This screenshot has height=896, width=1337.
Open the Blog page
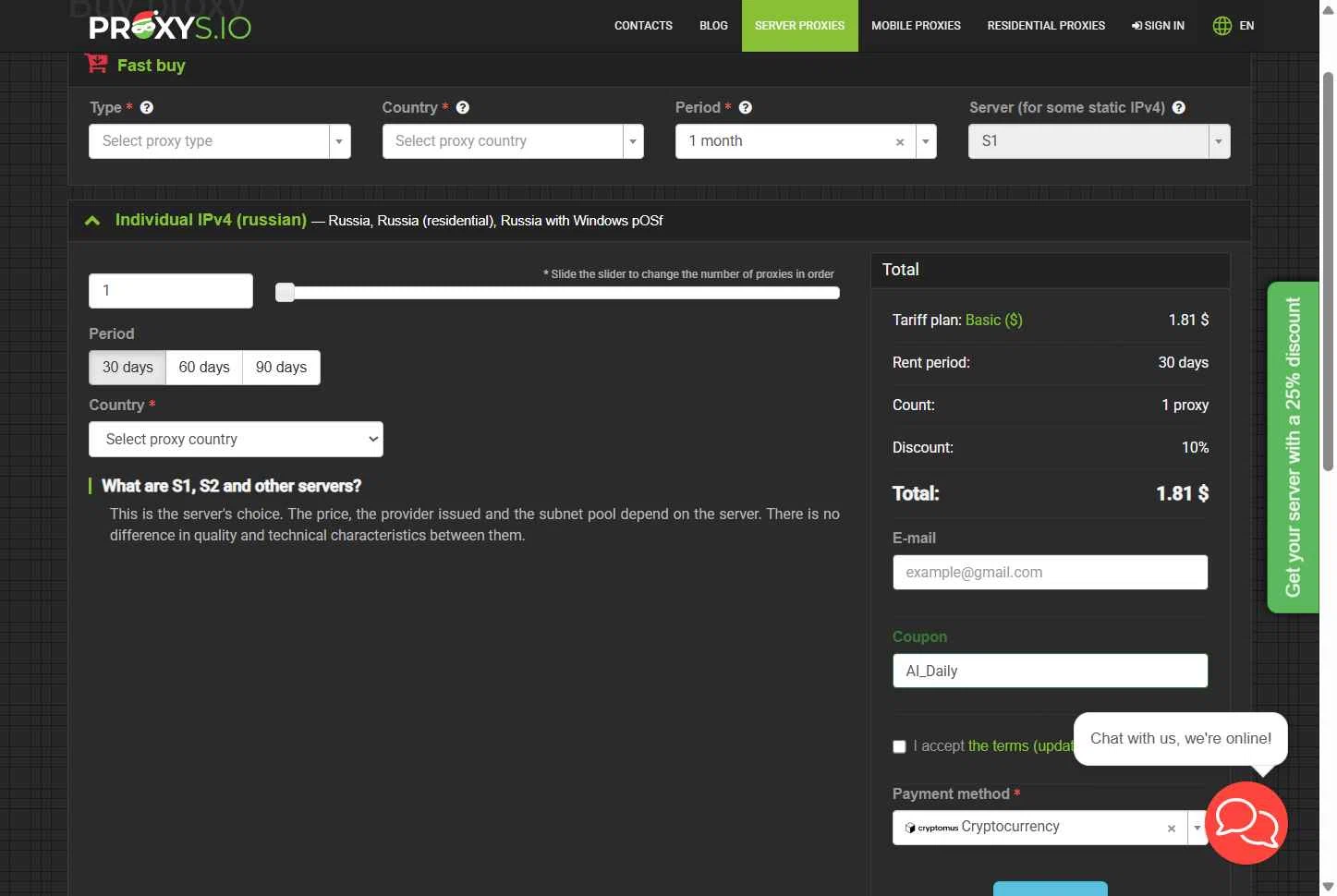(713, 26)
